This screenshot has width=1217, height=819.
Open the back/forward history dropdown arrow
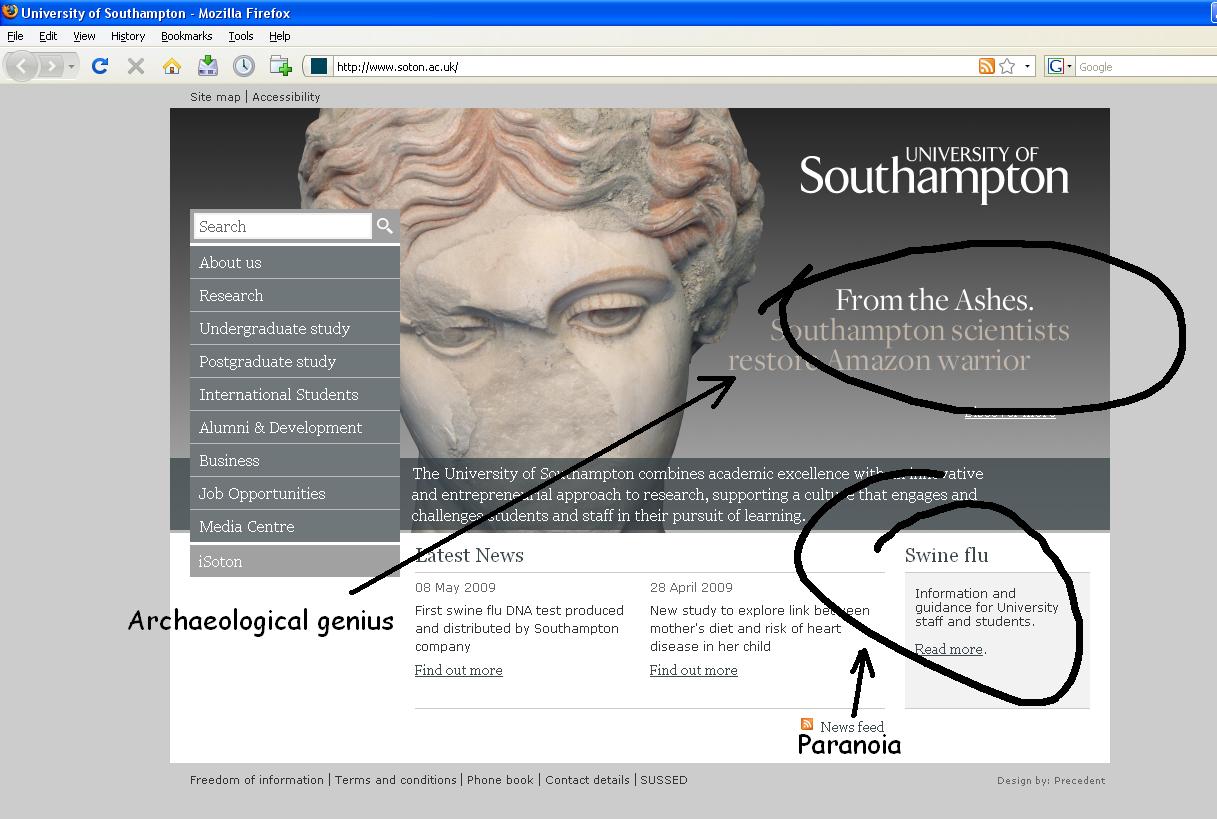(71, 67)
